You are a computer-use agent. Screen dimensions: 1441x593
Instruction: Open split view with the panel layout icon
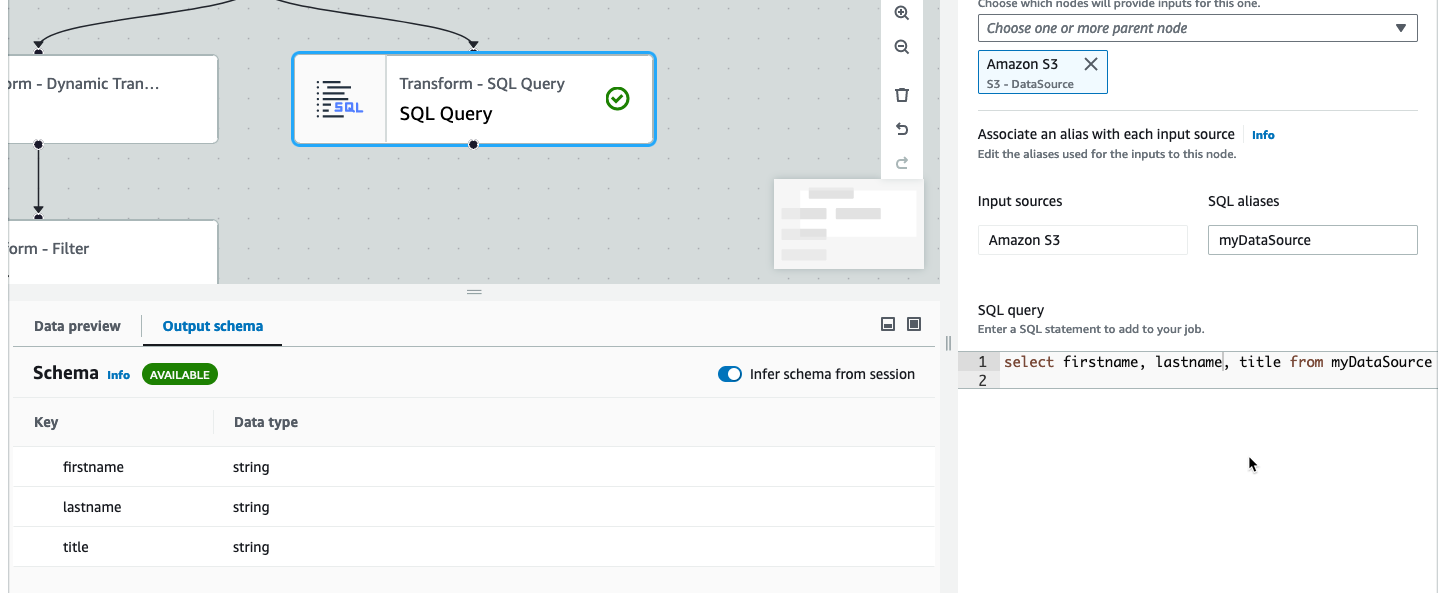pyautogui.click(x=886, y=324)
